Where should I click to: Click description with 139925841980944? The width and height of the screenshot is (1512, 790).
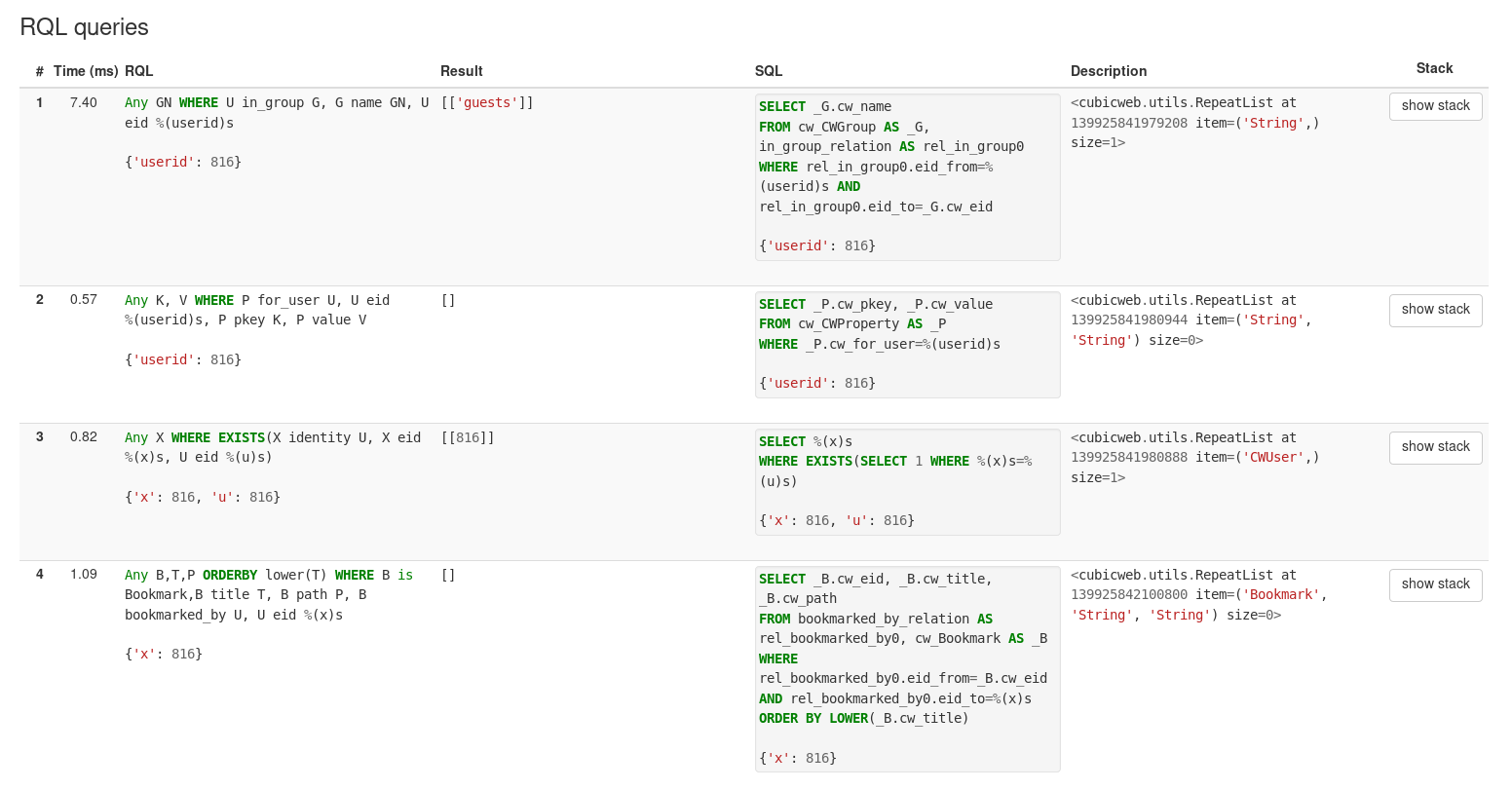[x=1191, y=320]
